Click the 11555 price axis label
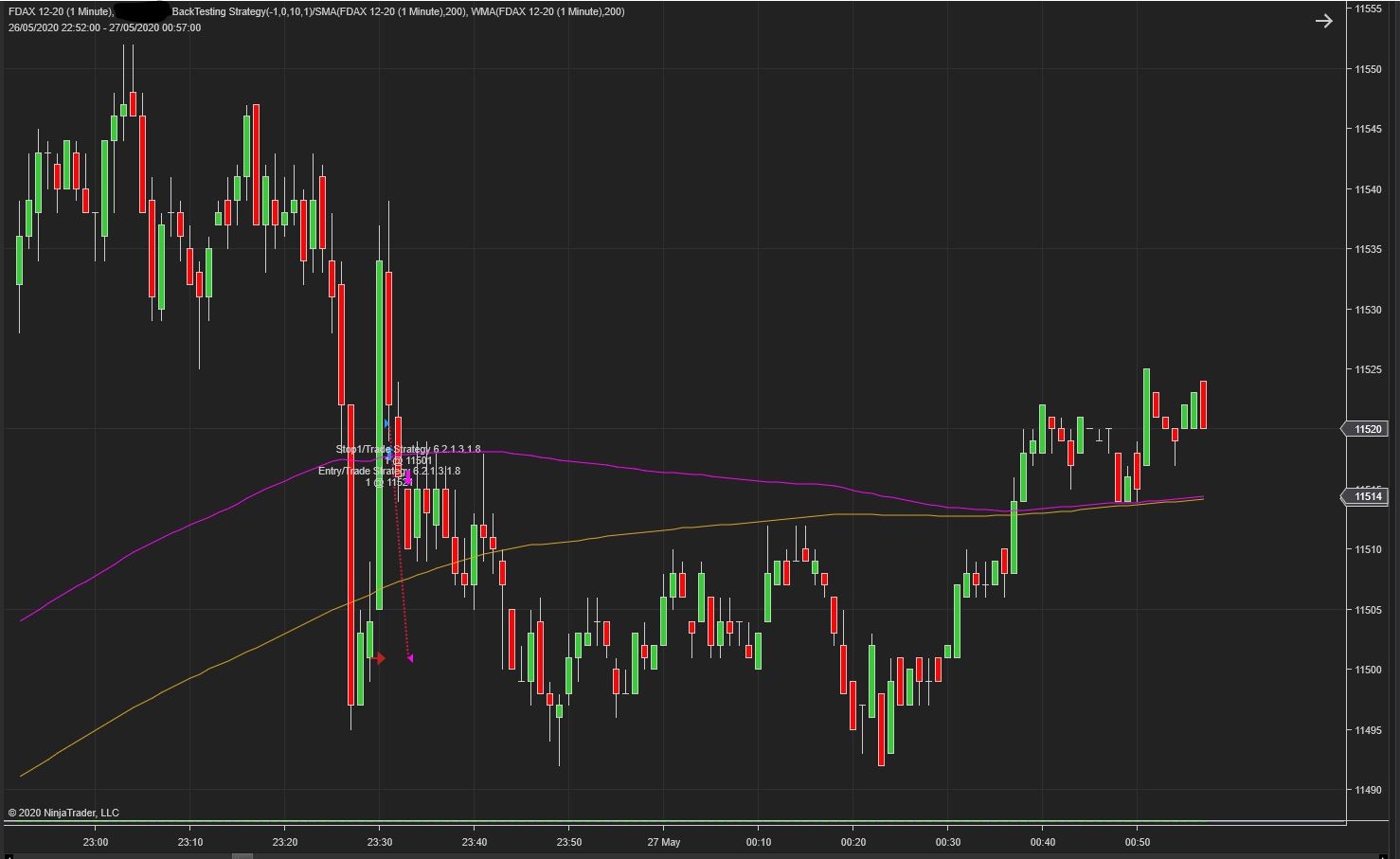Screen dimensions: 1400x859 point(1368,9)
